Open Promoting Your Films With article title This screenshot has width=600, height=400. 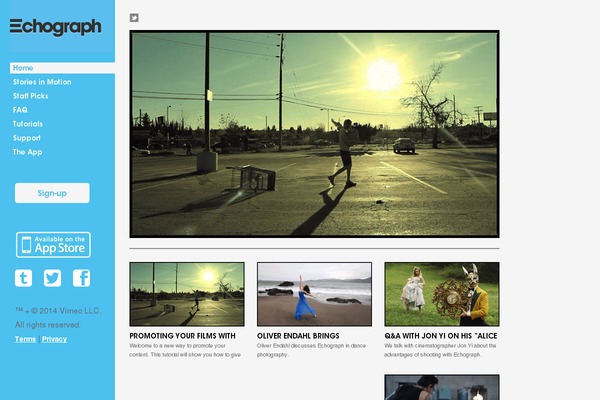click(x=183, y=336)
